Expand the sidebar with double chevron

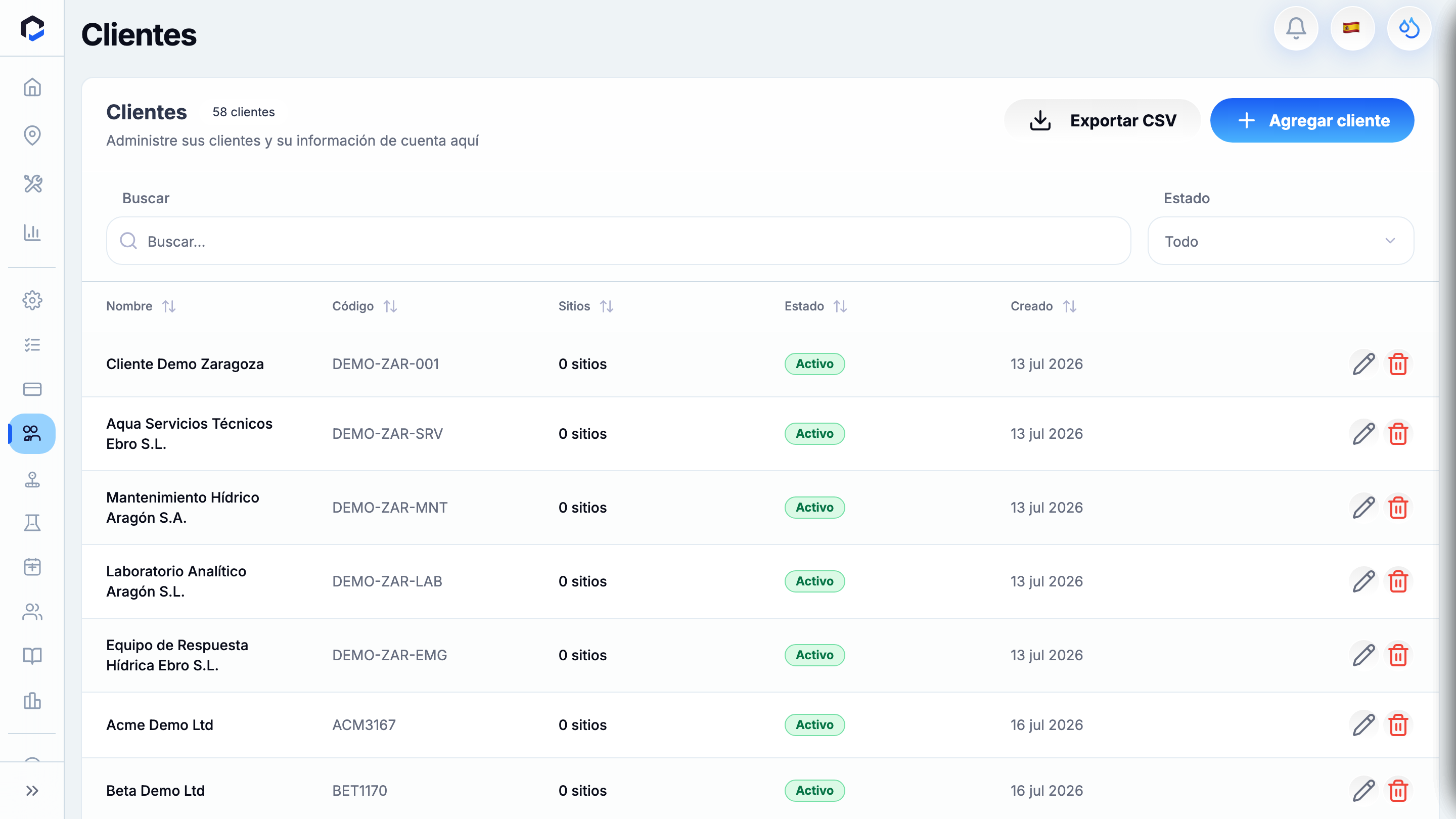[32, 790]
